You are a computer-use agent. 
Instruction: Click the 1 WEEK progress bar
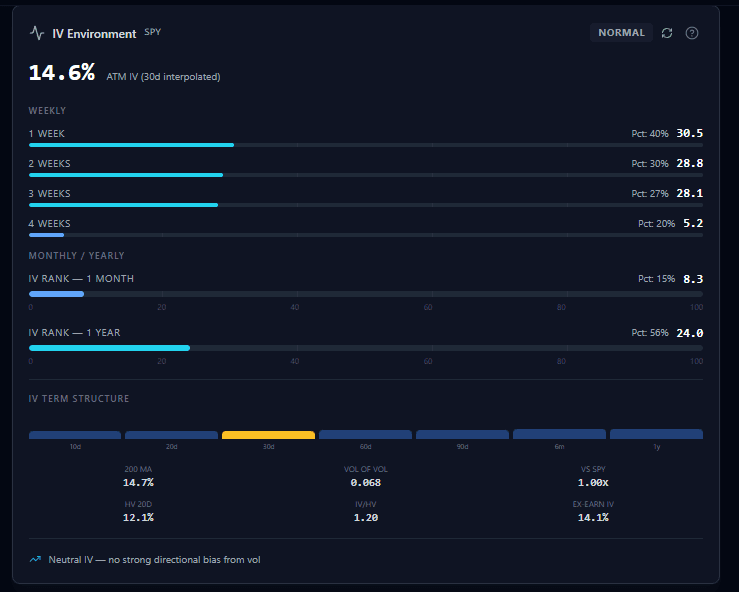point(366,145)
